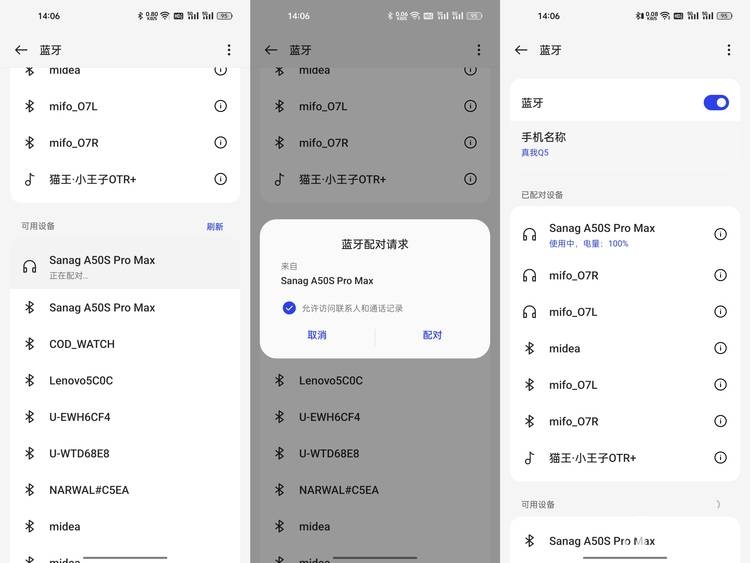Select NARWAL#C5EA in left device list

pos(125,490)
